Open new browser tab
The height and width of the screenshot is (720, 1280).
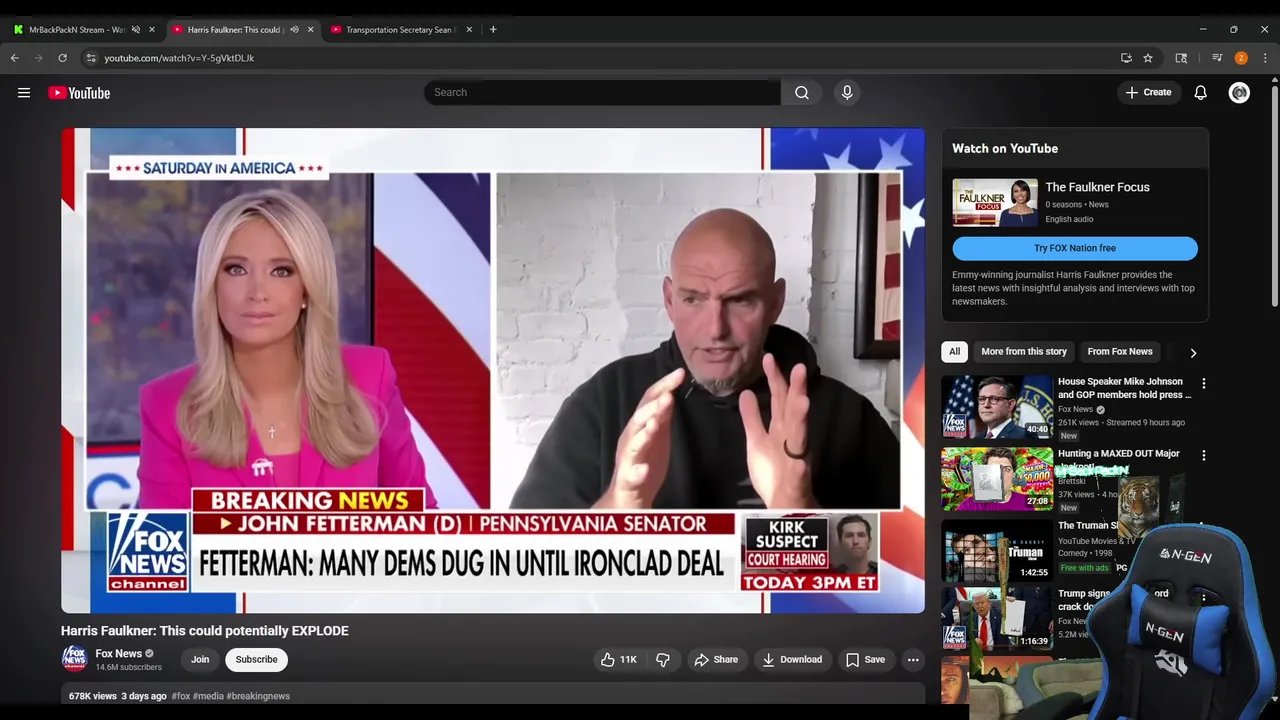click(x=493, y=29)
